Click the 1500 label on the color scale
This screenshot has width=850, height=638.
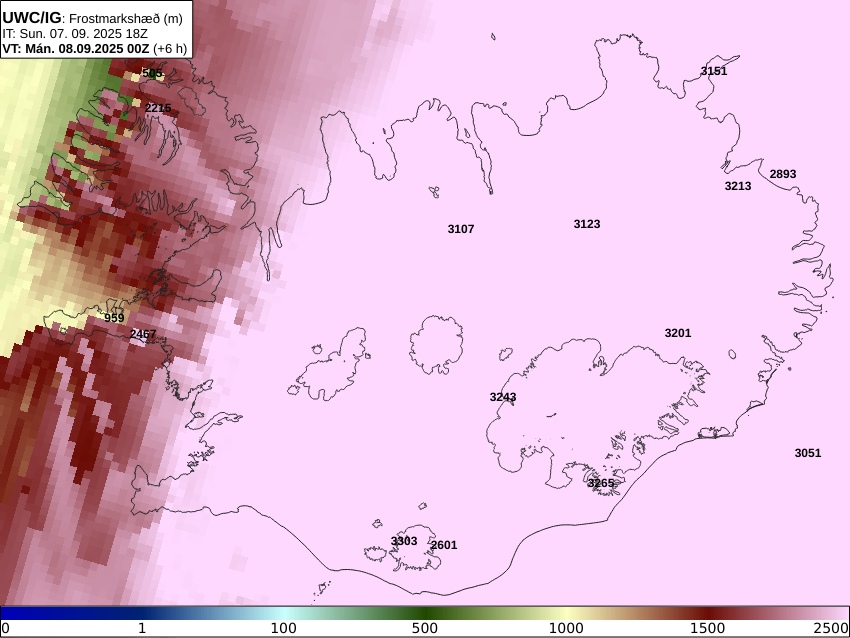pos(707,628)
